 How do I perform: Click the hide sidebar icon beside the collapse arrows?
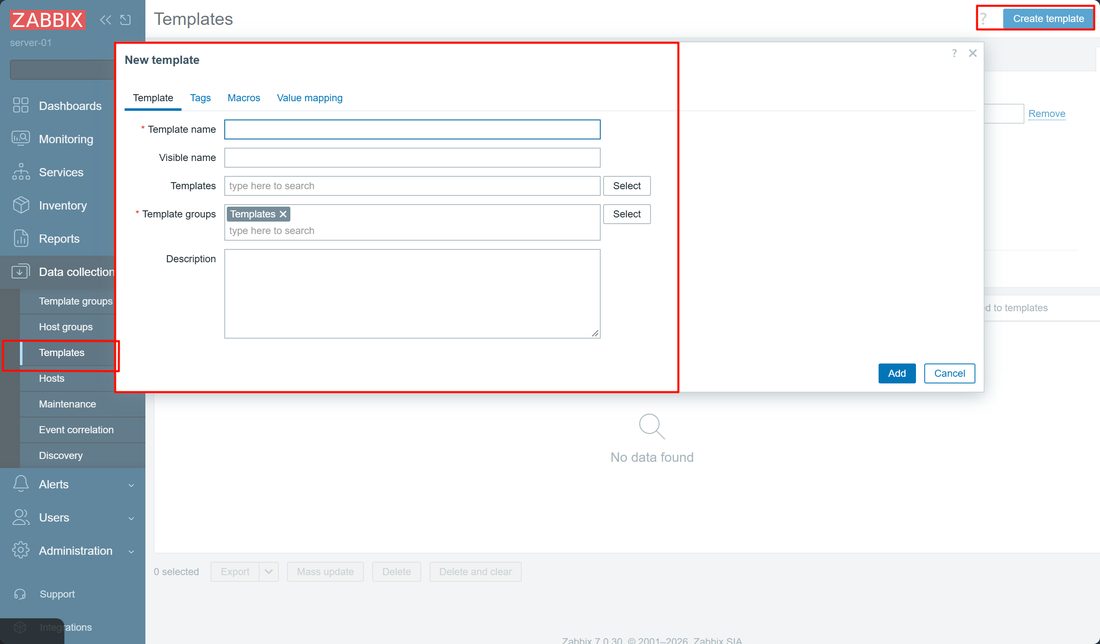click(126, 20)
